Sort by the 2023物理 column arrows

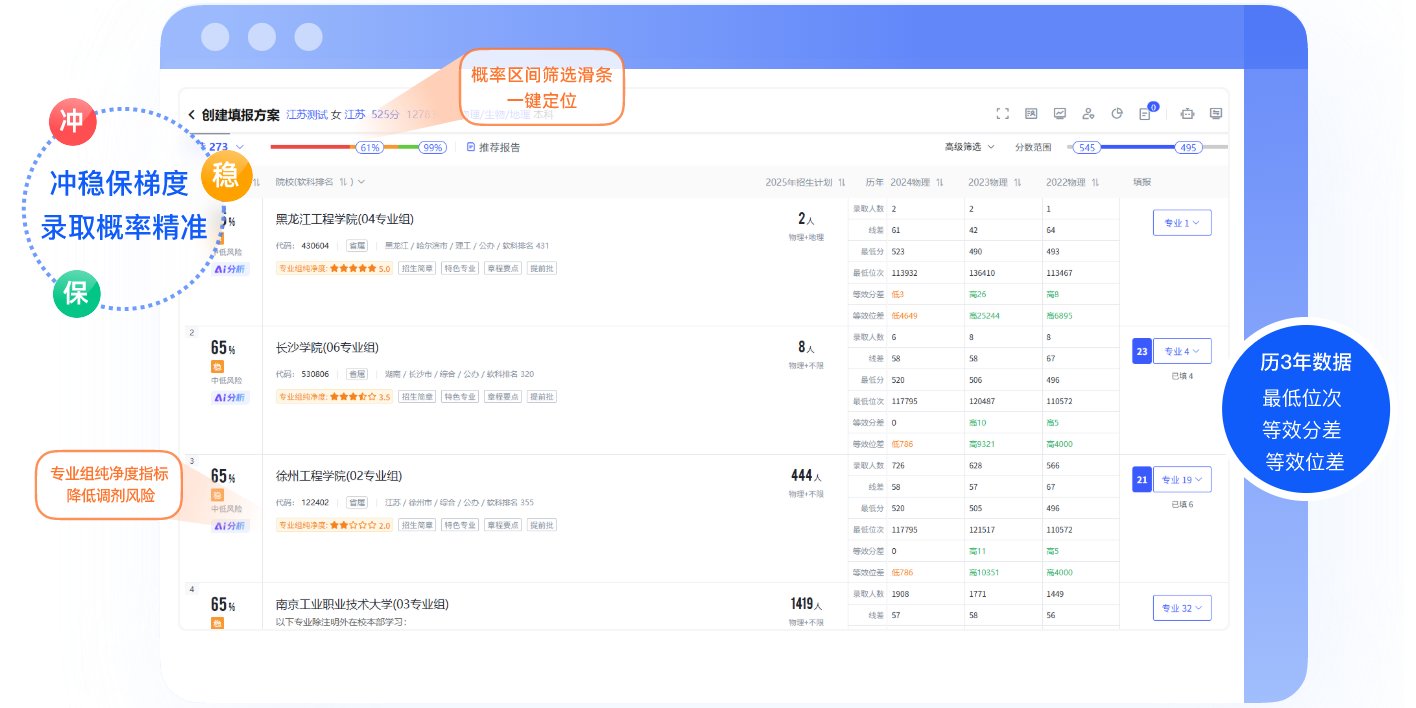(x=1018, y=182)
